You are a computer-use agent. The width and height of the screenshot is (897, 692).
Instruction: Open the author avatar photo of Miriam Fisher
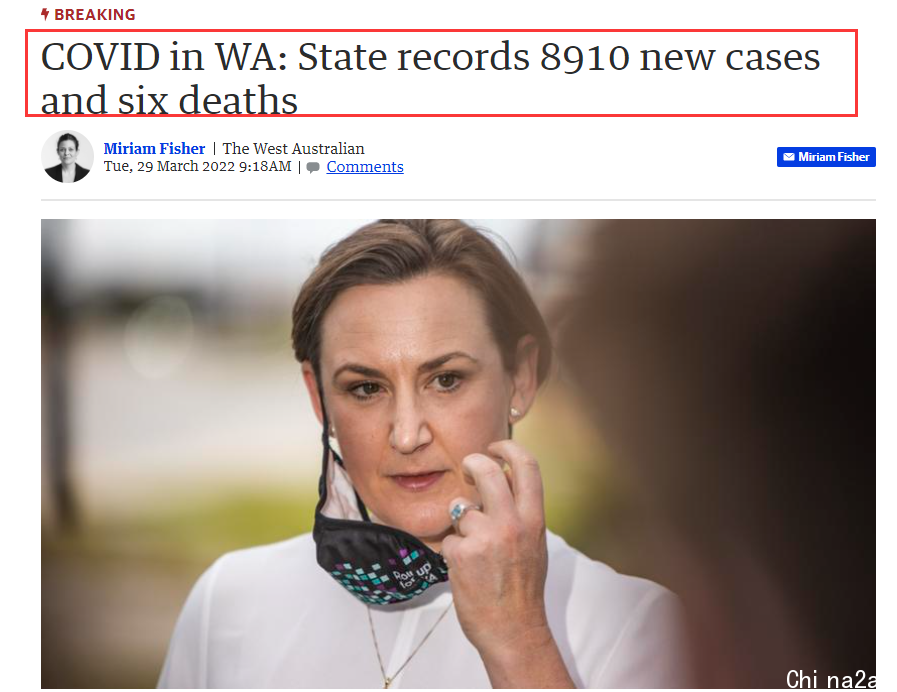(x=68, y=156)
